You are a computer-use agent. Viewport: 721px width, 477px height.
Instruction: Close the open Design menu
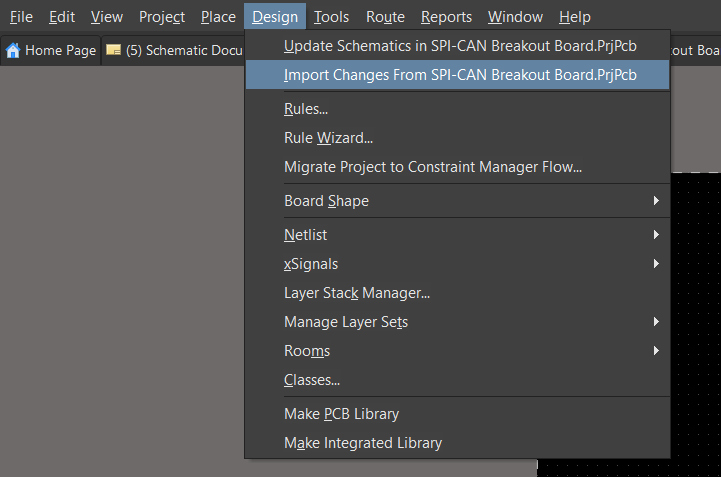click(275, 17)
